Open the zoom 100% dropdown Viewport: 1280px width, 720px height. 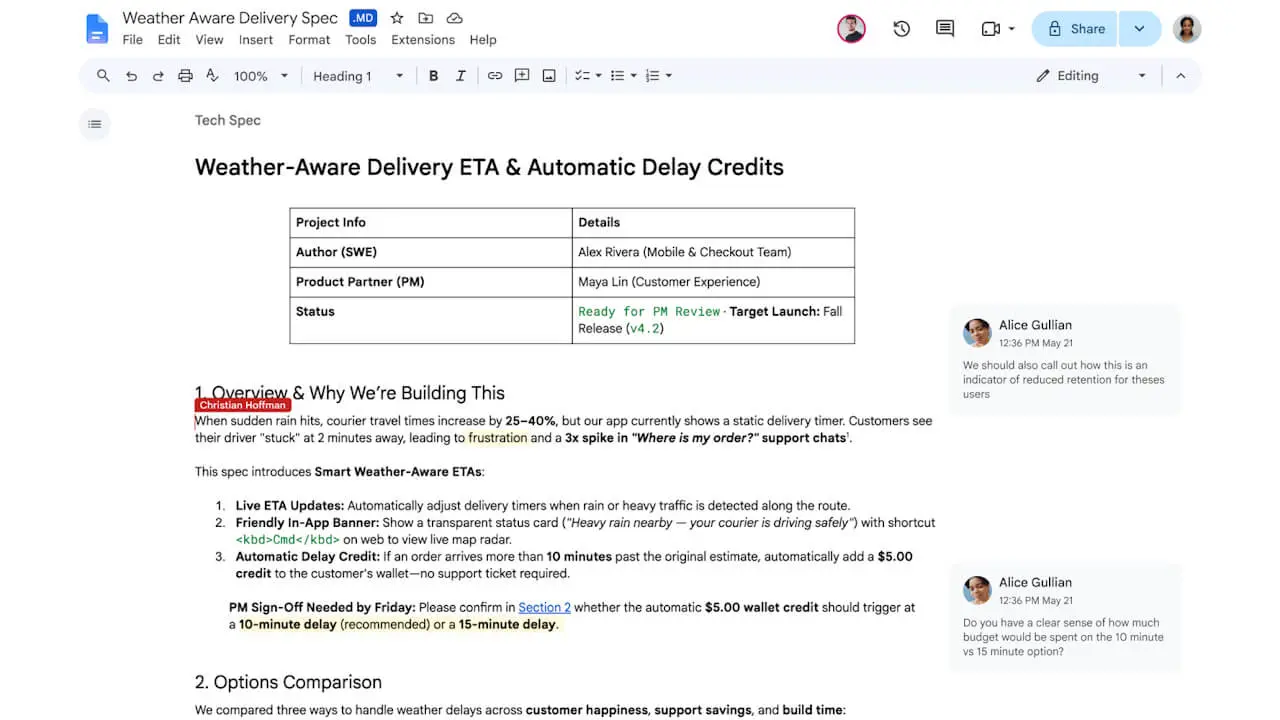pos(261,76)
